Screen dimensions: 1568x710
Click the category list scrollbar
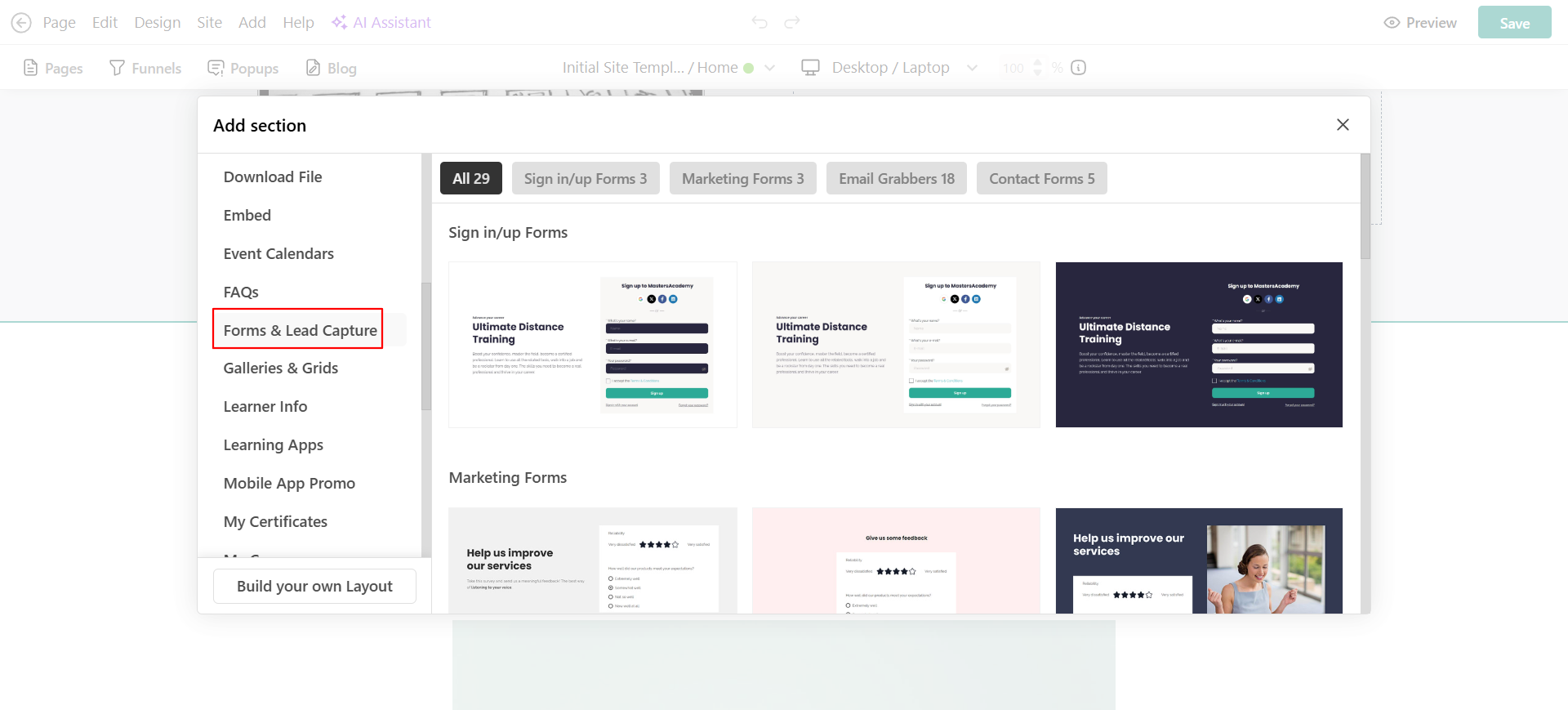pyautogui.click(x=425, y=346)
